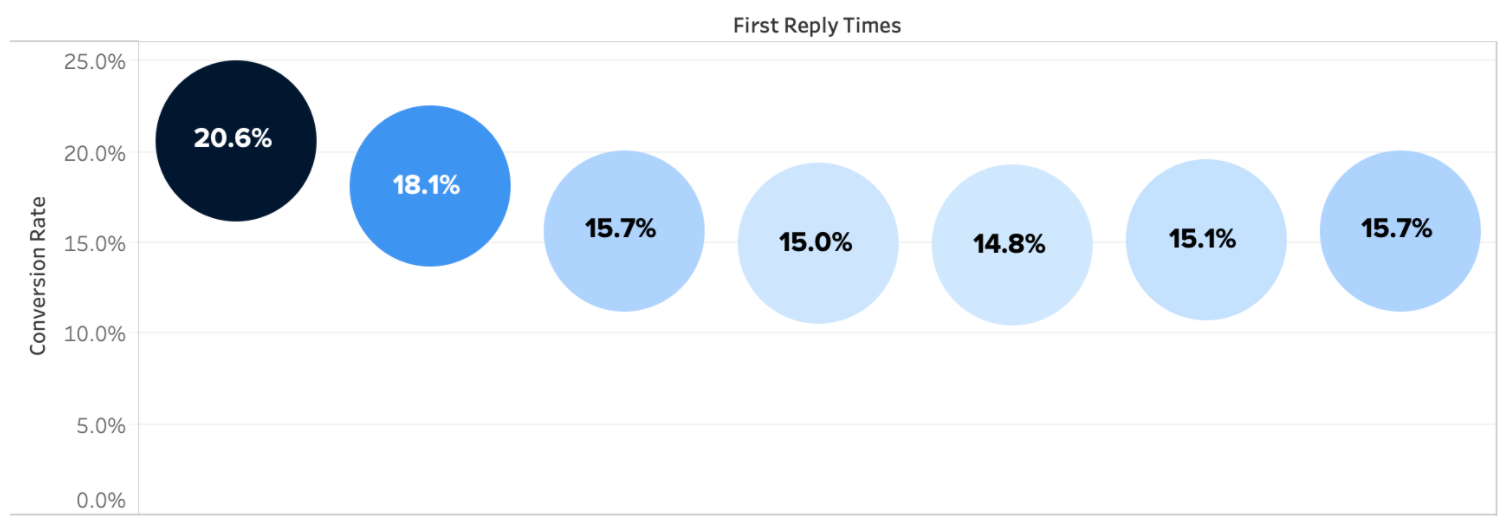Click the vertical y-axis line
The image size is (1498, 516).
(x=138, y=278)
